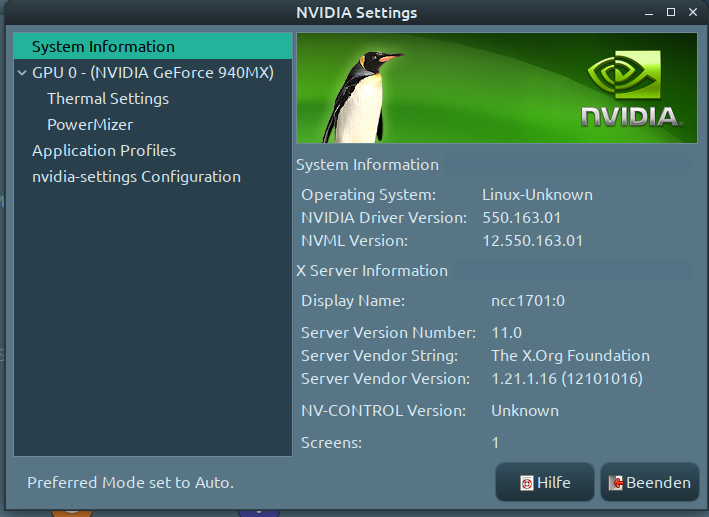This screenshot has height=517, width=709.
Task: Click the Linux-Unknown operating system value
Action: (537, 194)
